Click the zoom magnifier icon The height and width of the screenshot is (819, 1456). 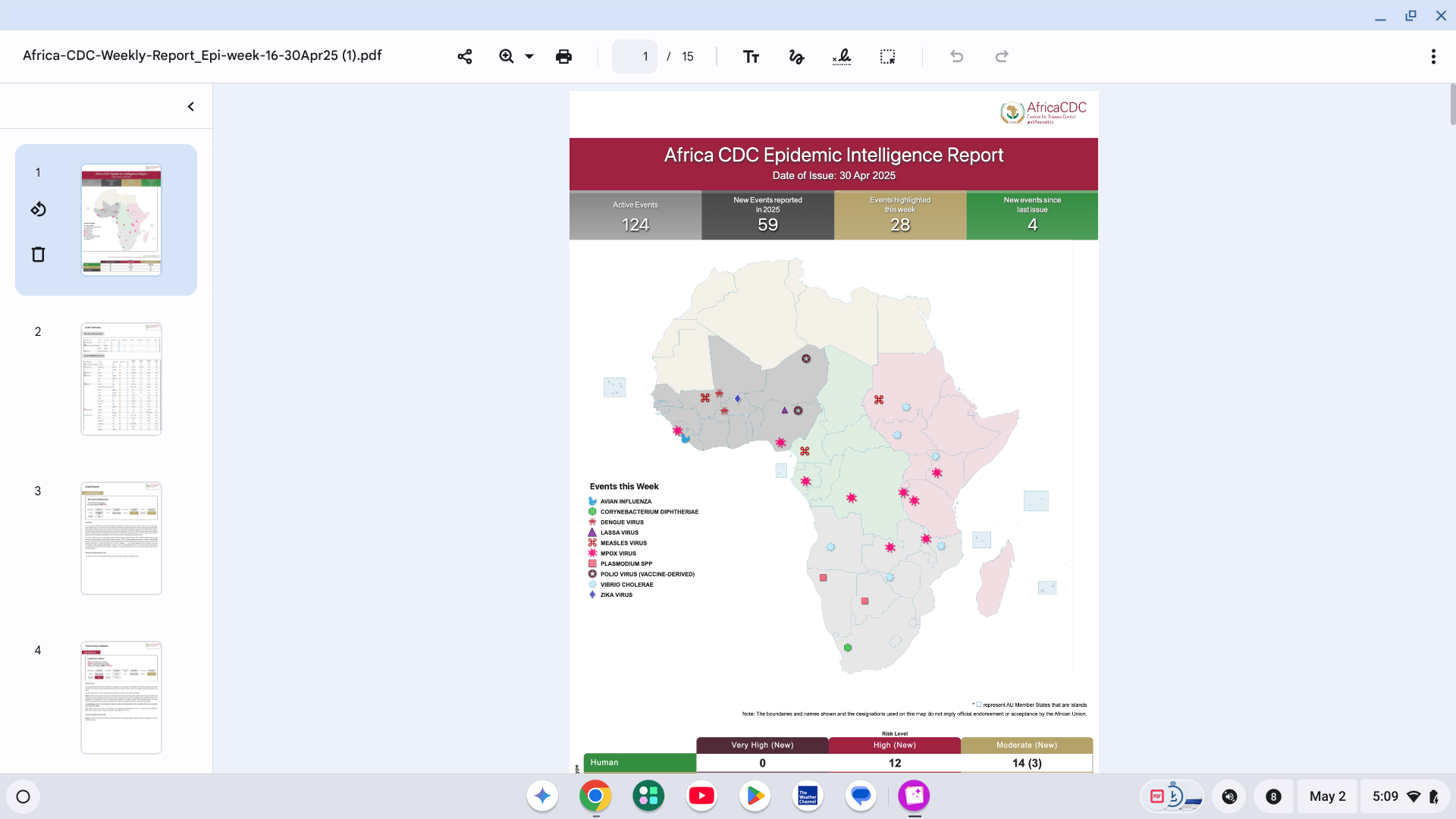(507, 57)
